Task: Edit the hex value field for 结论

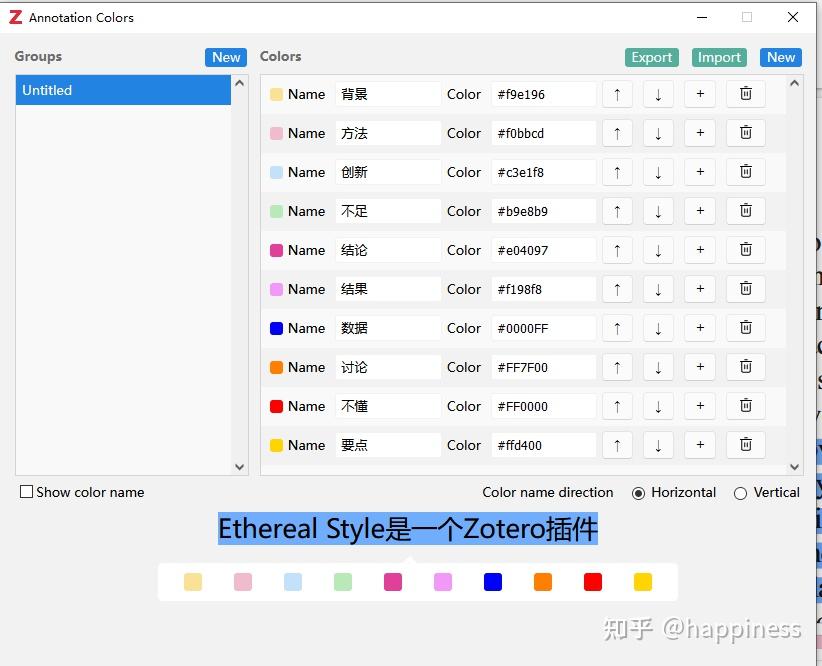Action: [543, 249]
